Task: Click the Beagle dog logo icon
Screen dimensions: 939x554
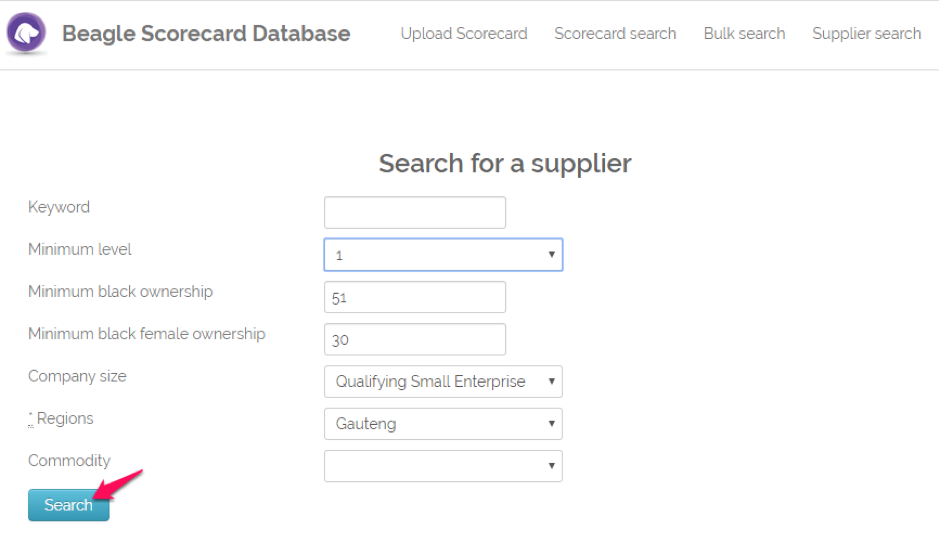Action: 26,33
